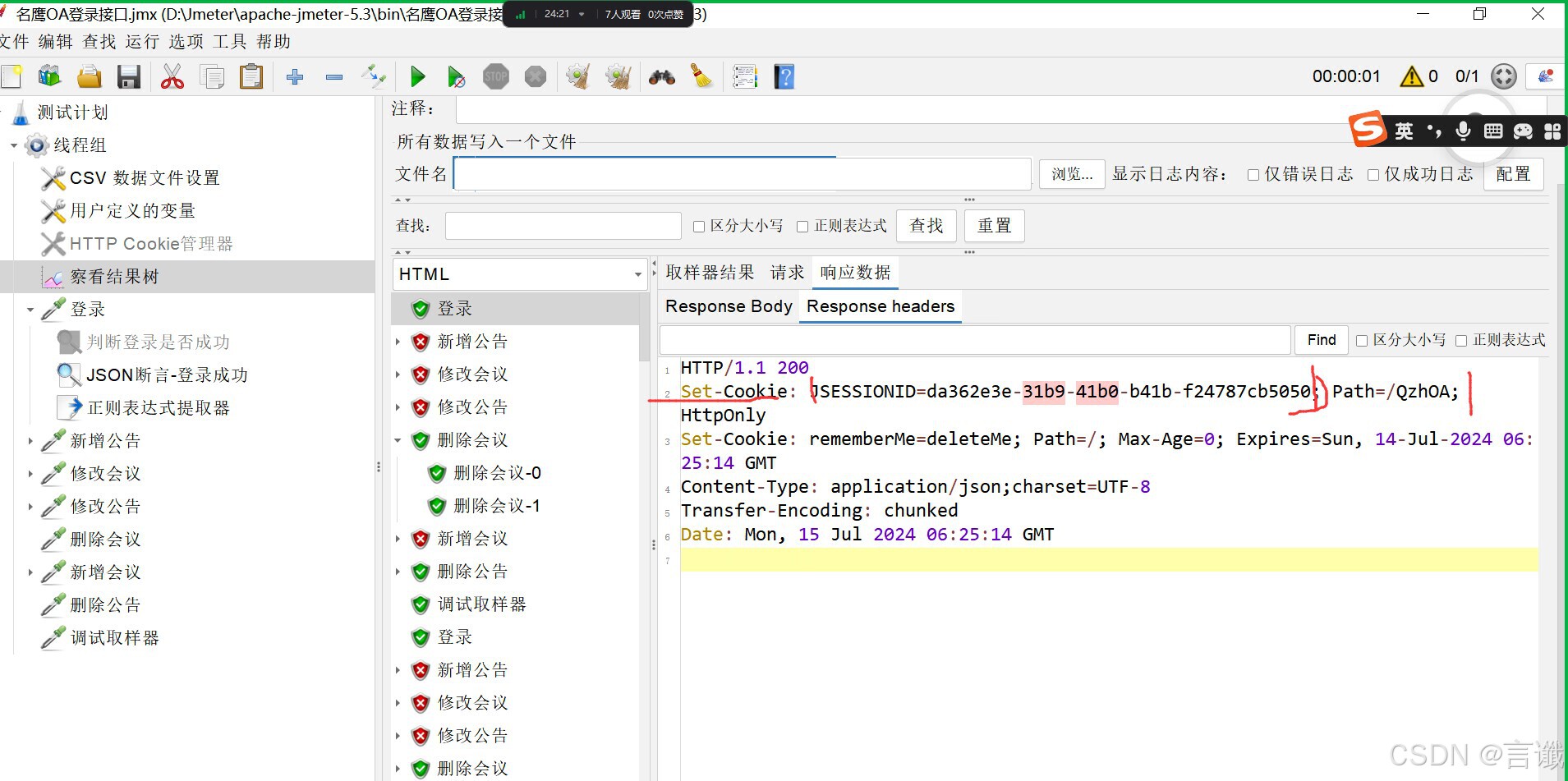This screenshot has width=1568, height=781.
Task: Toggle 区分大小写 next to 查找 field
Action: [699, 227]
